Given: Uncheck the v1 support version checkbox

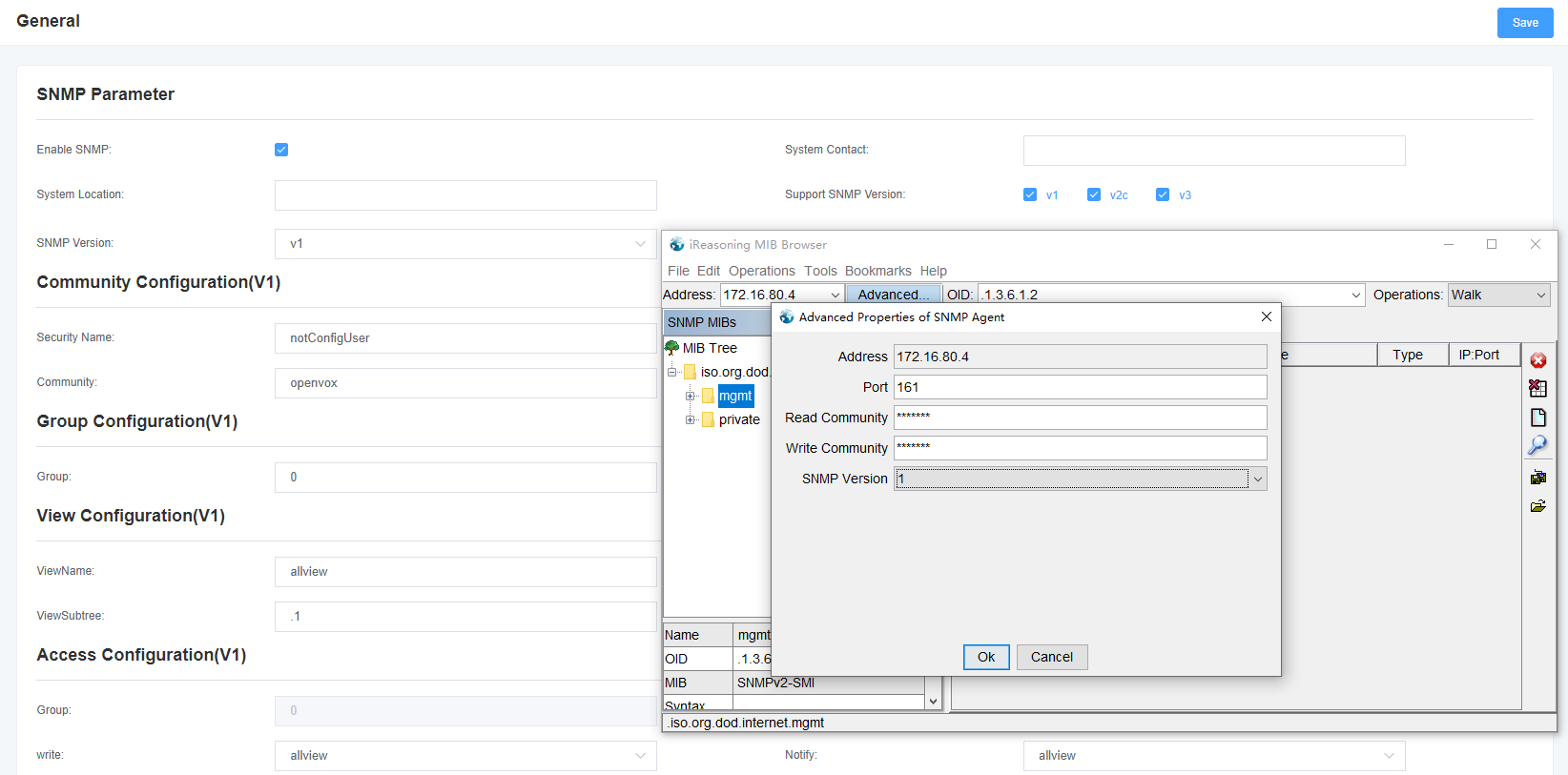Looking at the screenshot, I should (1030, 194).
